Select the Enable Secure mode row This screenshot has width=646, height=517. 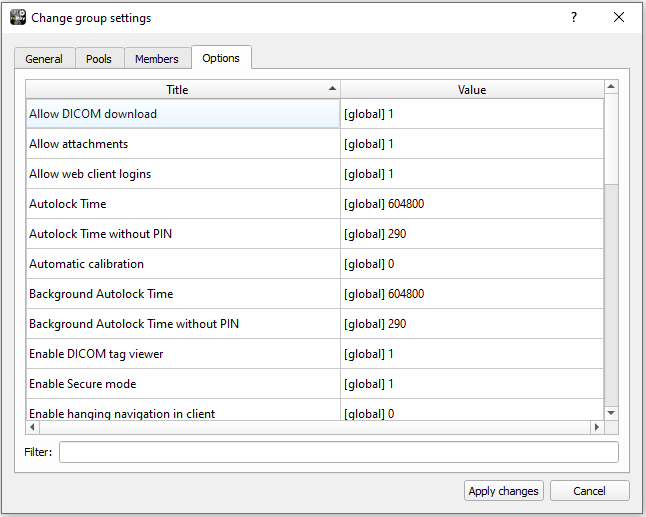click(x=183, y=384)
